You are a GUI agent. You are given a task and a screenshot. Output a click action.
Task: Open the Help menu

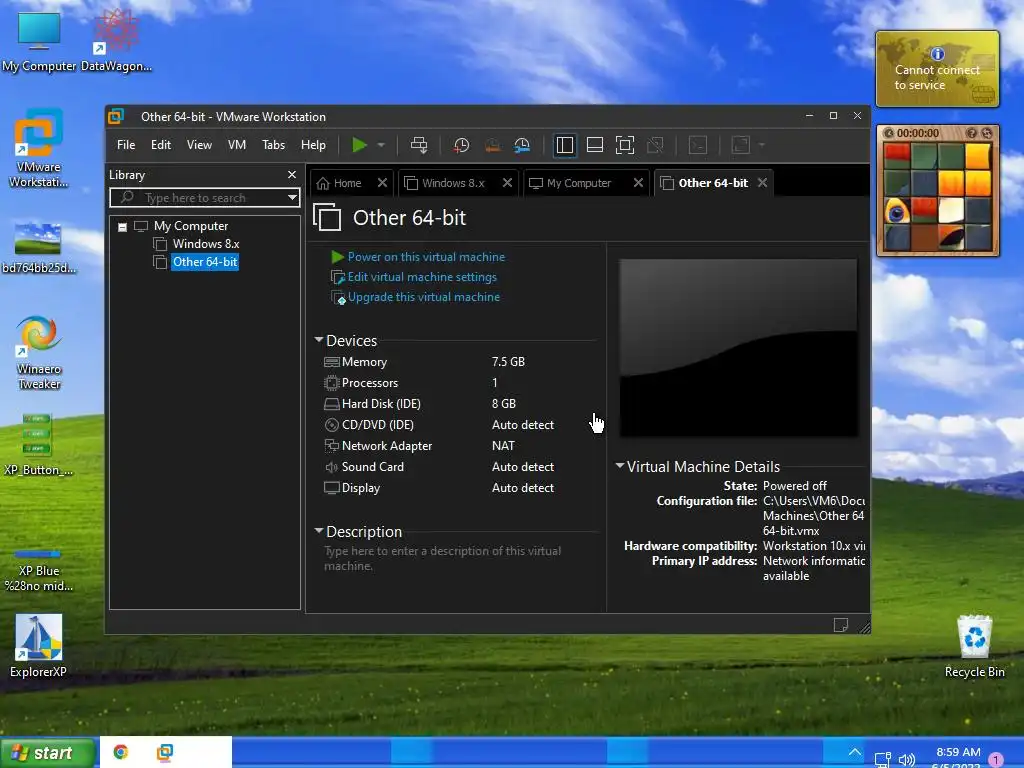(x=313, y=145)
